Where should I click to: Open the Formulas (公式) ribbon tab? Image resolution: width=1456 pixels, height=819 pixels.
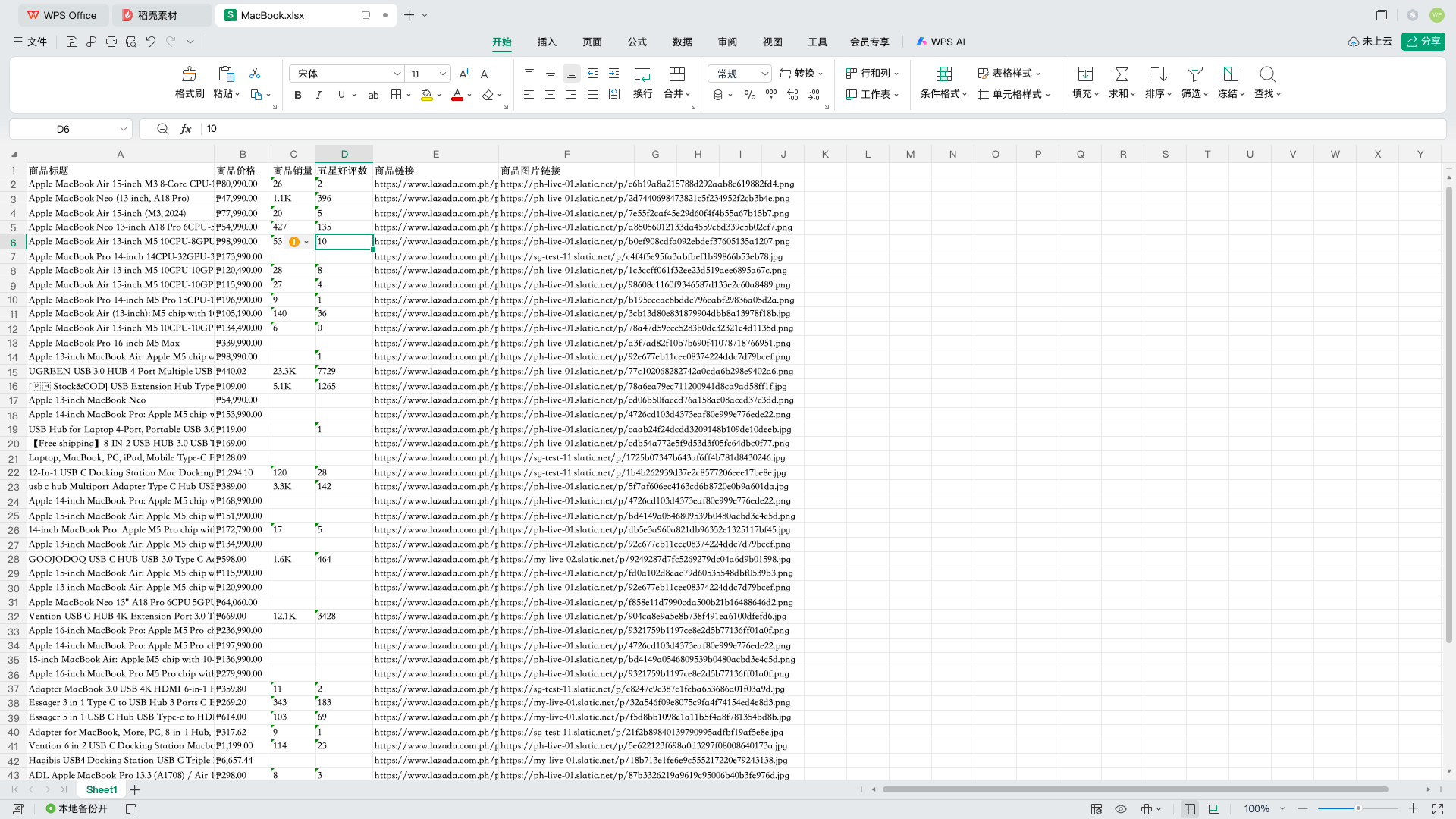(x=637, y=42)
